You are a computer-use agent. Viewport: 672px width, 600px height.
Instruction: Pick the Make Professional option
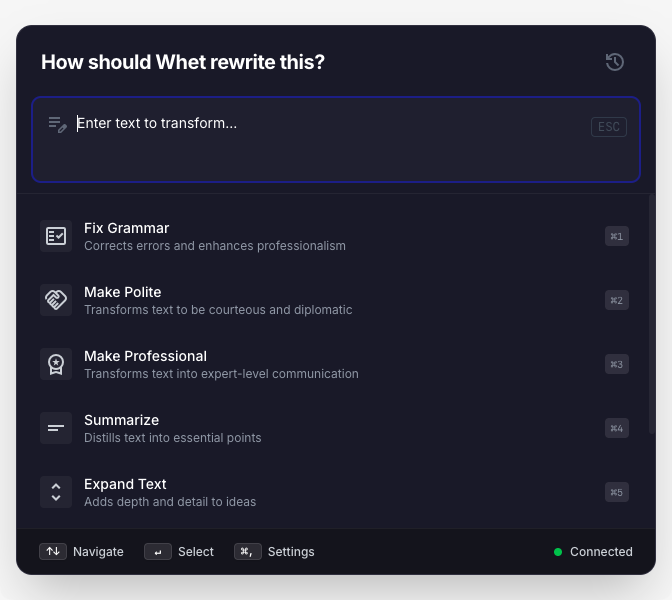(334, 364)
